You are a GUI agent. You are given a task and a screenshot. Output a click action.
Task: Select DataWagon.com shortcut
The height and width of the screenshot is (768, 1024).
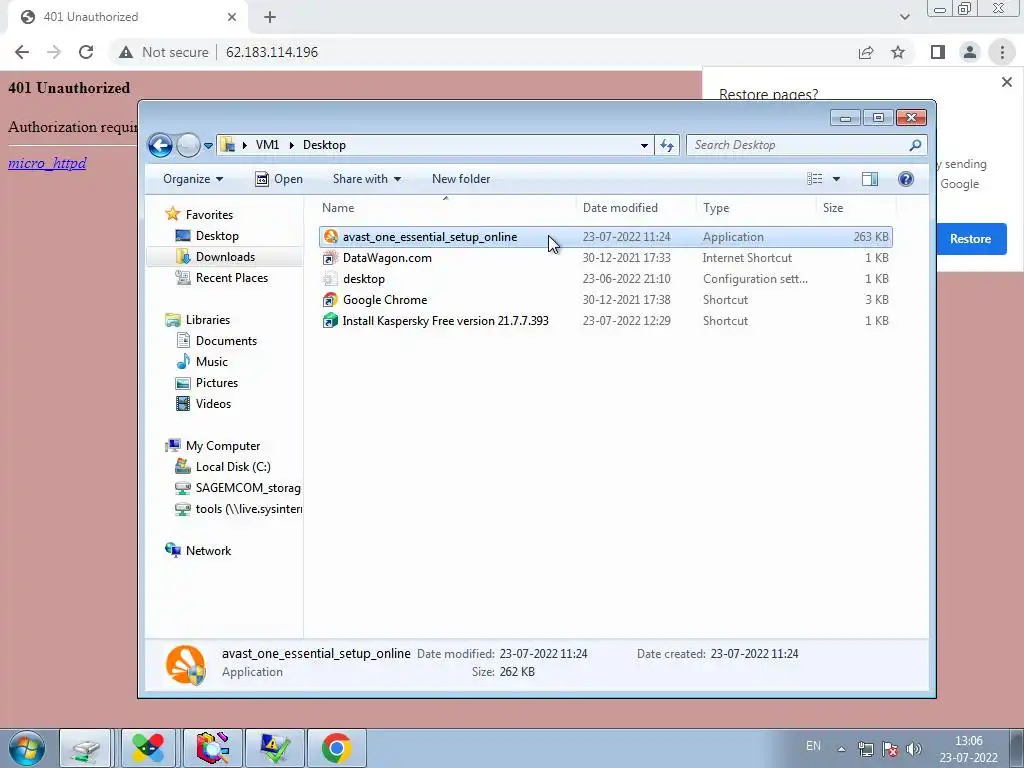[x=605, y=258]
